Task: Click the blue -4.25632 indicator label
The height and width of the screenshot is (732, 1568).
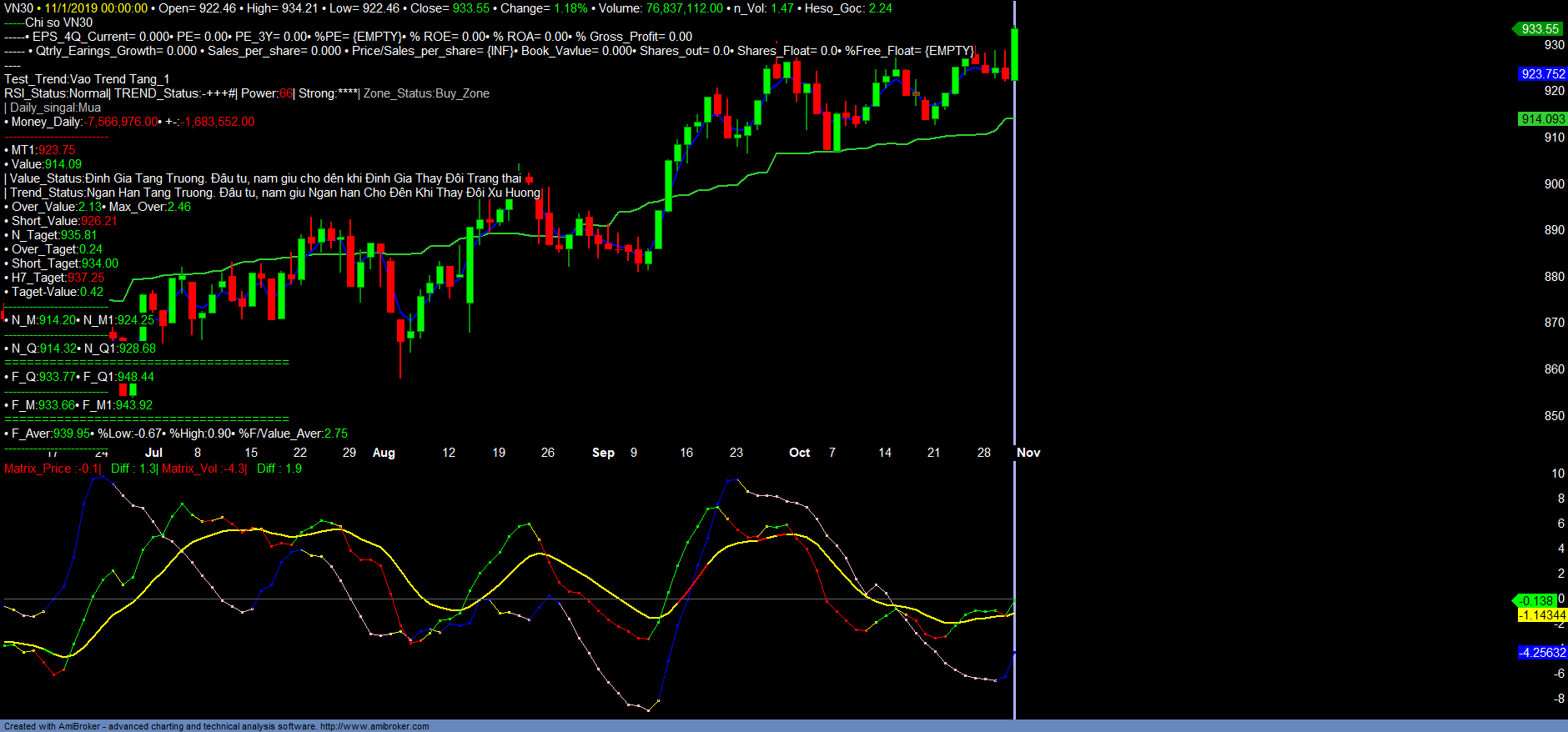Action: (x=1542, y=653)
